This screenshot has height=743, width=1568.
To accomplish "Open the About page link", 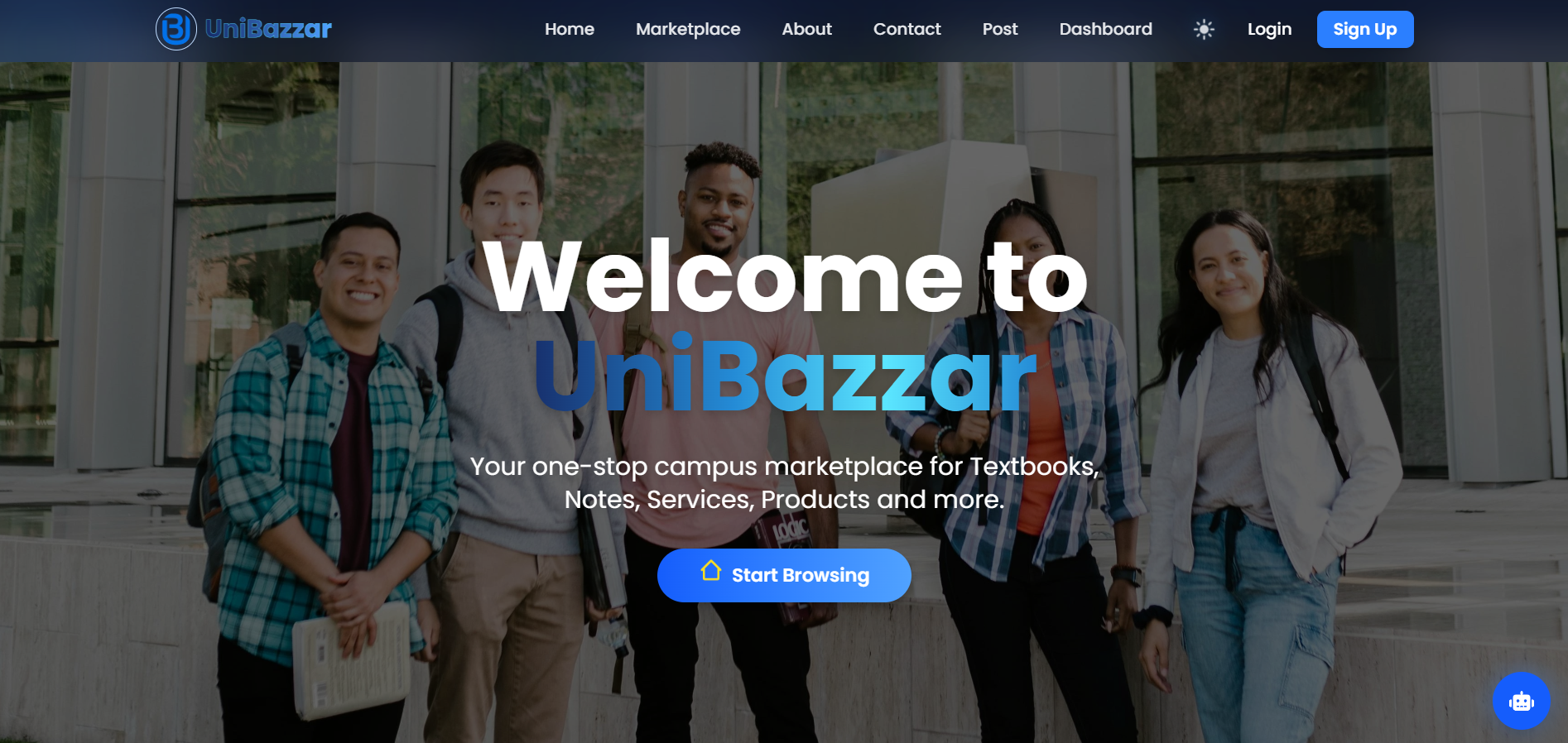I will coord(807,29).
